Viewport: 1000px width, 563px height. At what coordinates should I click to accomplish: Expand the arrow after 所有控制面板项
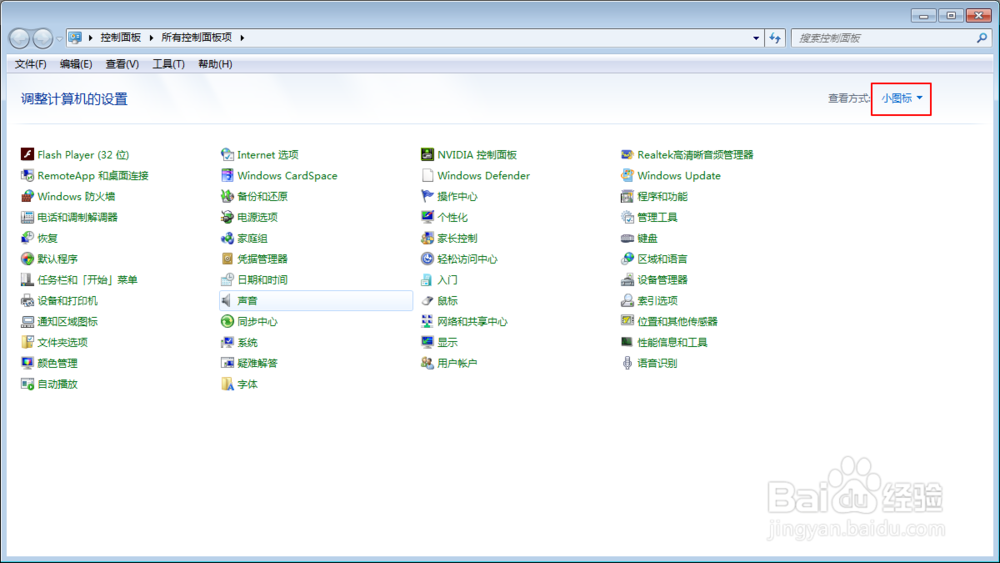pos(242,38)
